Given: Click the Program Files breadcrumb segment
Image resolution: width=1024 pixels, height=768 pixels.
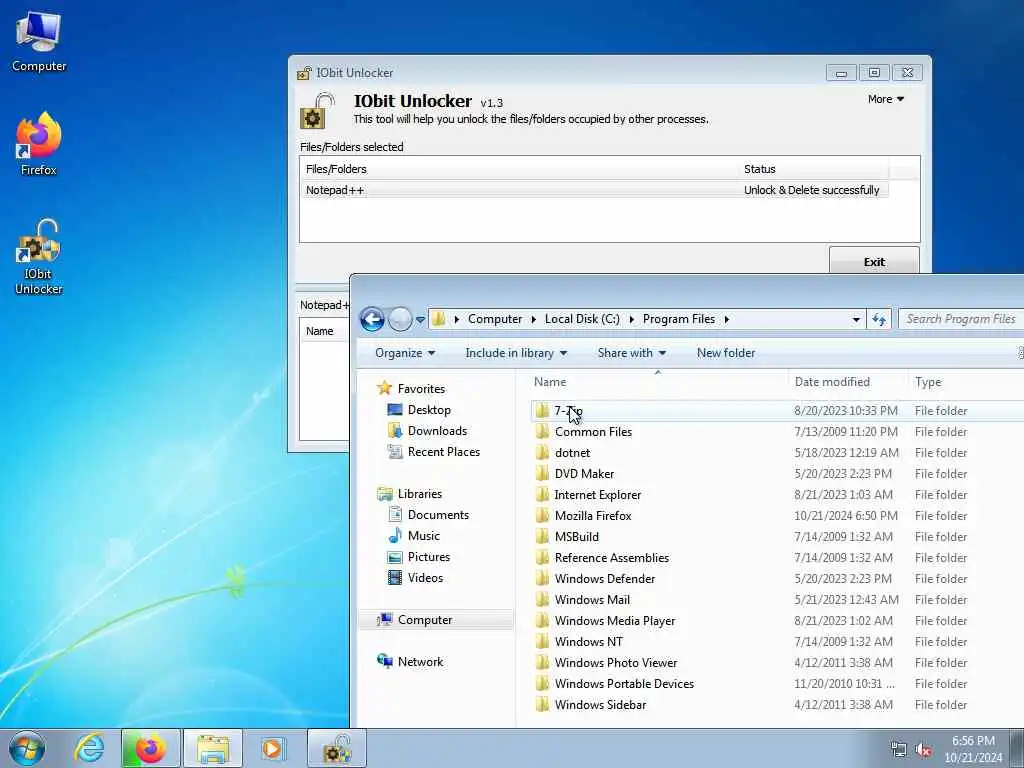Looking at the screenshot, I should [x=679, y=319].
